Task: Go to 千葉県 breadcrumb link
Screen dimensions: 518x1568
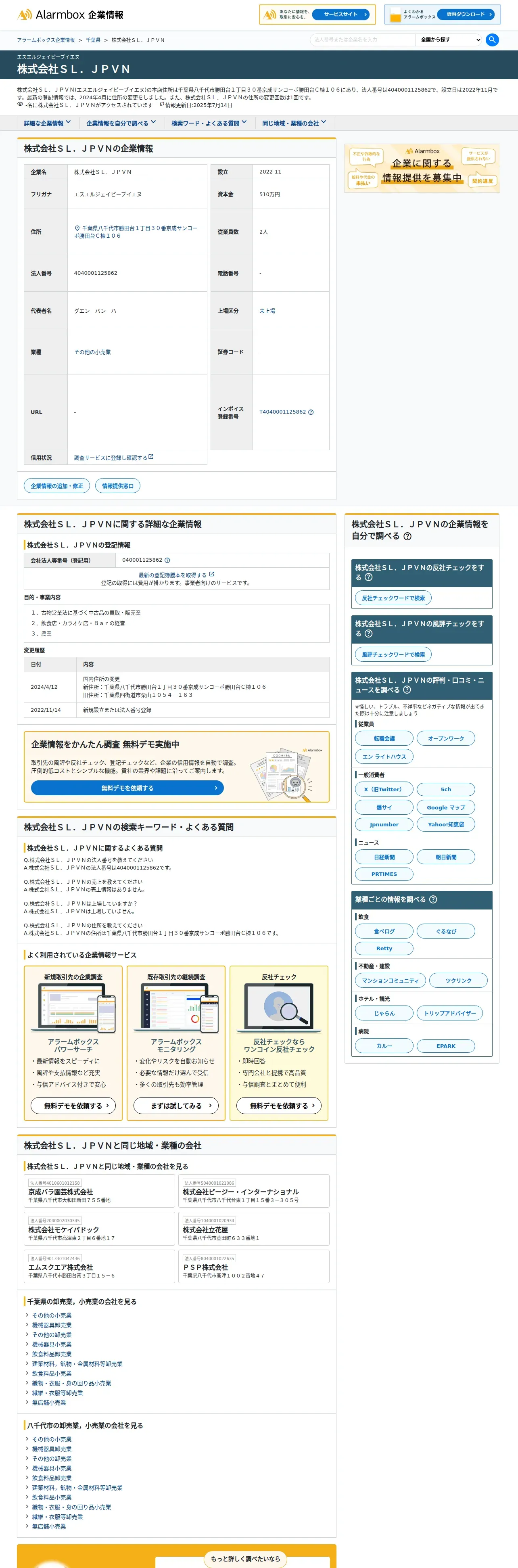Action: pyautogui.click(x=93, y=40)
